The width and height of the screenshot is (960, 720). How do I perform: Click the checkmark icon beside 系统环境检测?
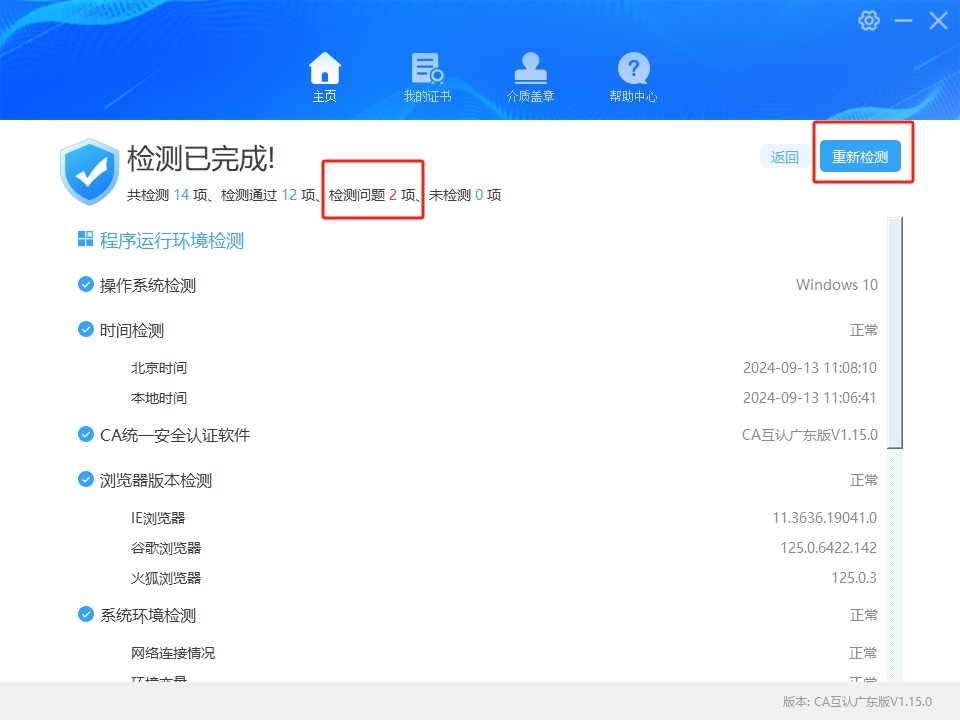85,614
